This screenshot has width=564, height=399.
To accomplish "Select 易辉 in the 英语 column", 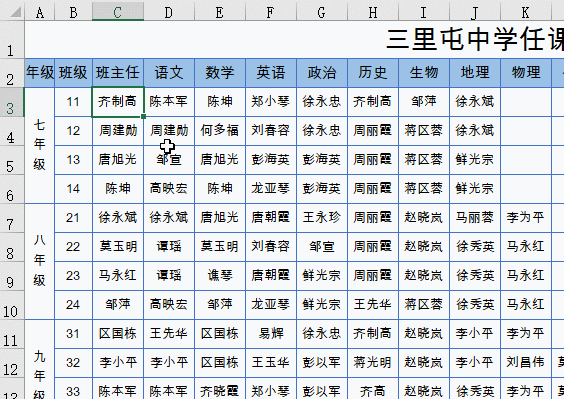I will 271,334.
